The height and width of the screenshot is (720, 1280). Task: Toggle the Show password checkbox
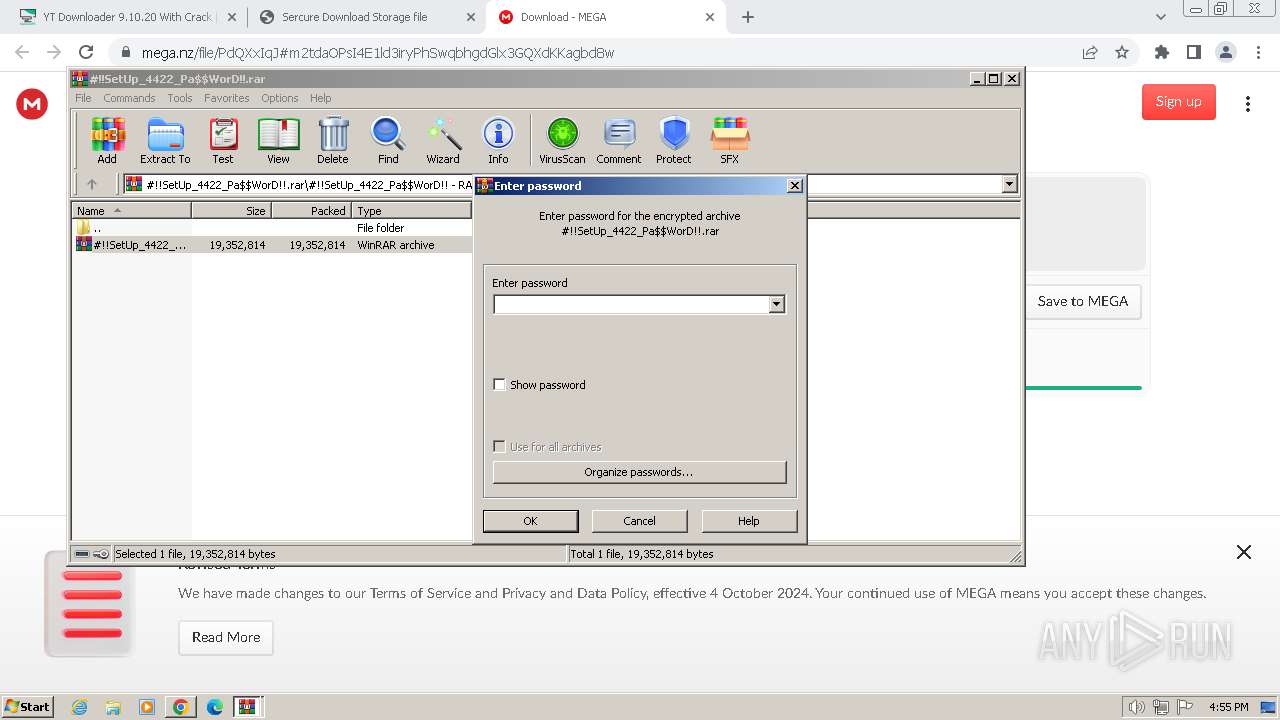tap(500, 384)
